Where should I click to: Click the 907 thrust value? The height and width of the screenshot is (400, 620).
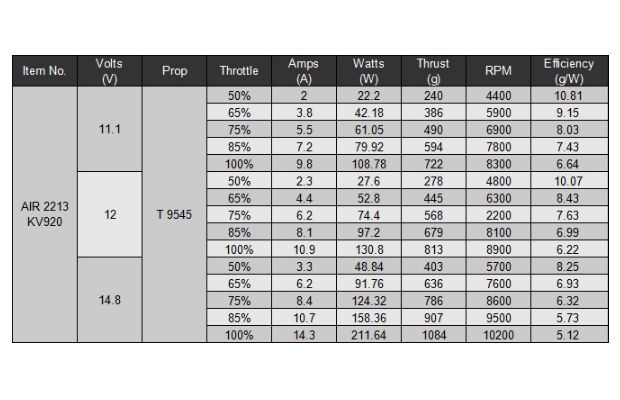click(434, 317)
